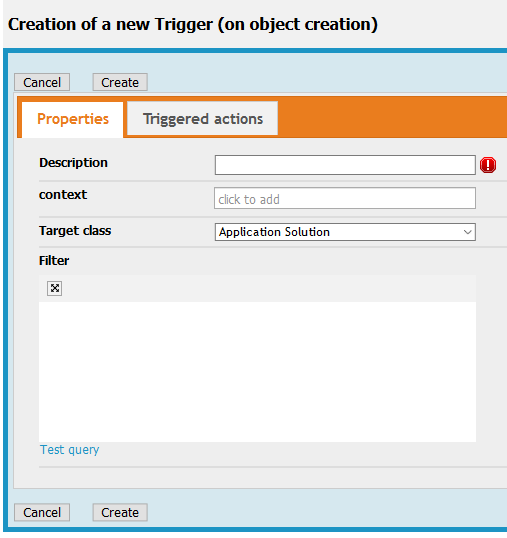507x538 pixels.
Task: Click the red mandatory-field warning icon
Action: click(488, 165)
